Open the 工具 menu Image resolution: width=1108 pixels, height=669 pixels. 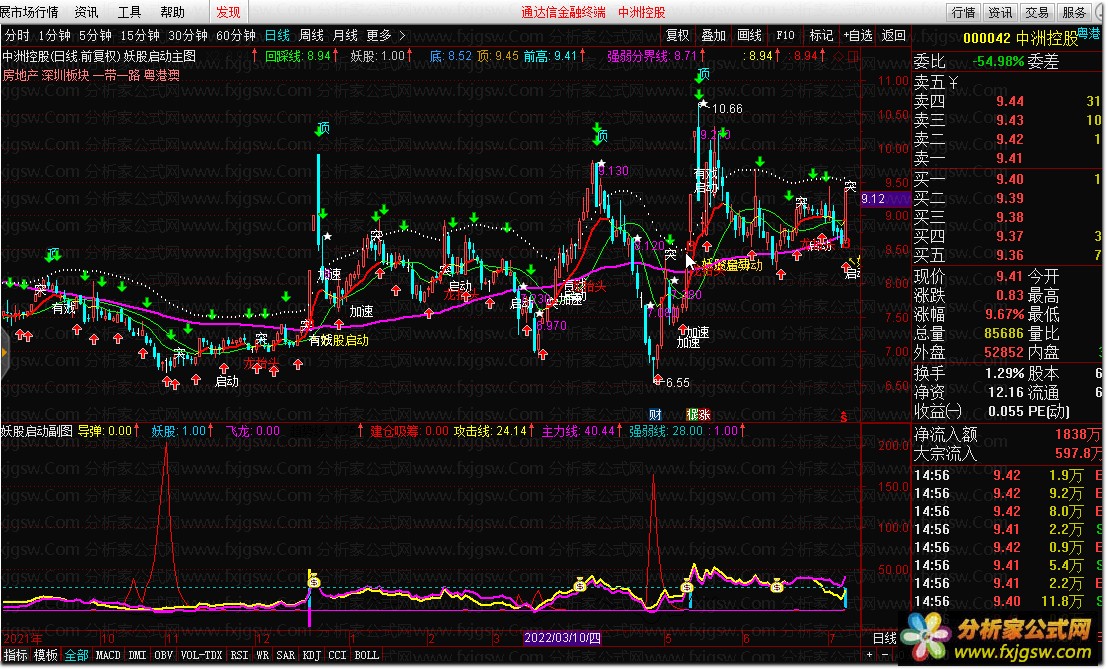129,12
